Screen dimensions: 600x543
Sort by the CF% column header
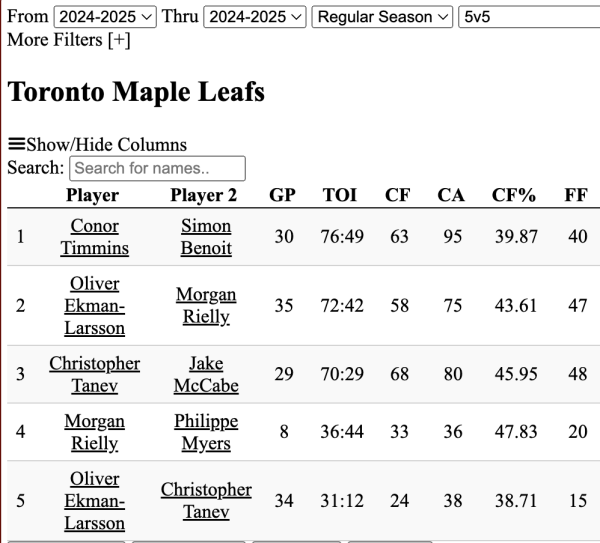514,195
